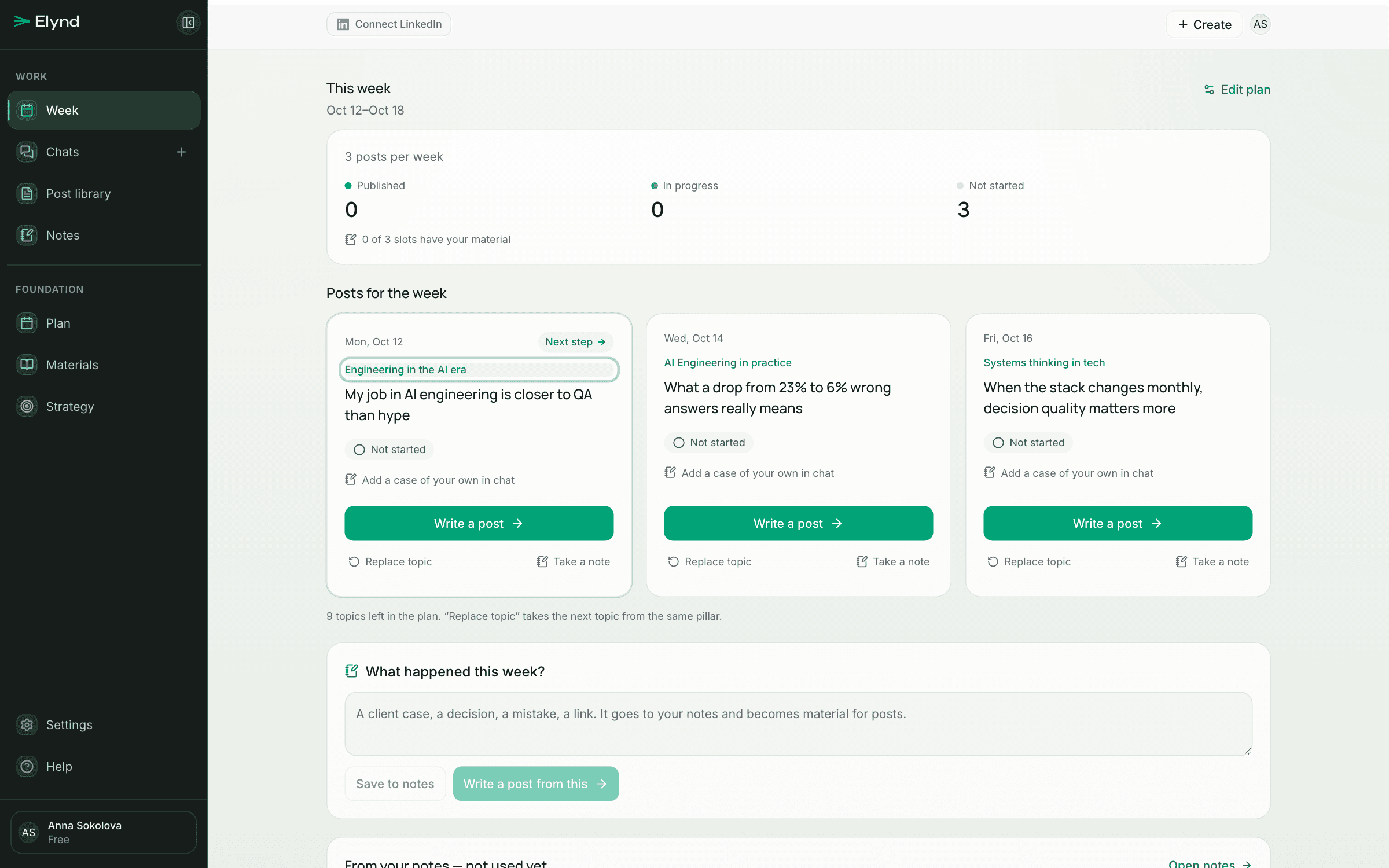Take a note on Wednesday card
Image resolution: width=1389 pixels, height=868 pixels.
point(893,561)
